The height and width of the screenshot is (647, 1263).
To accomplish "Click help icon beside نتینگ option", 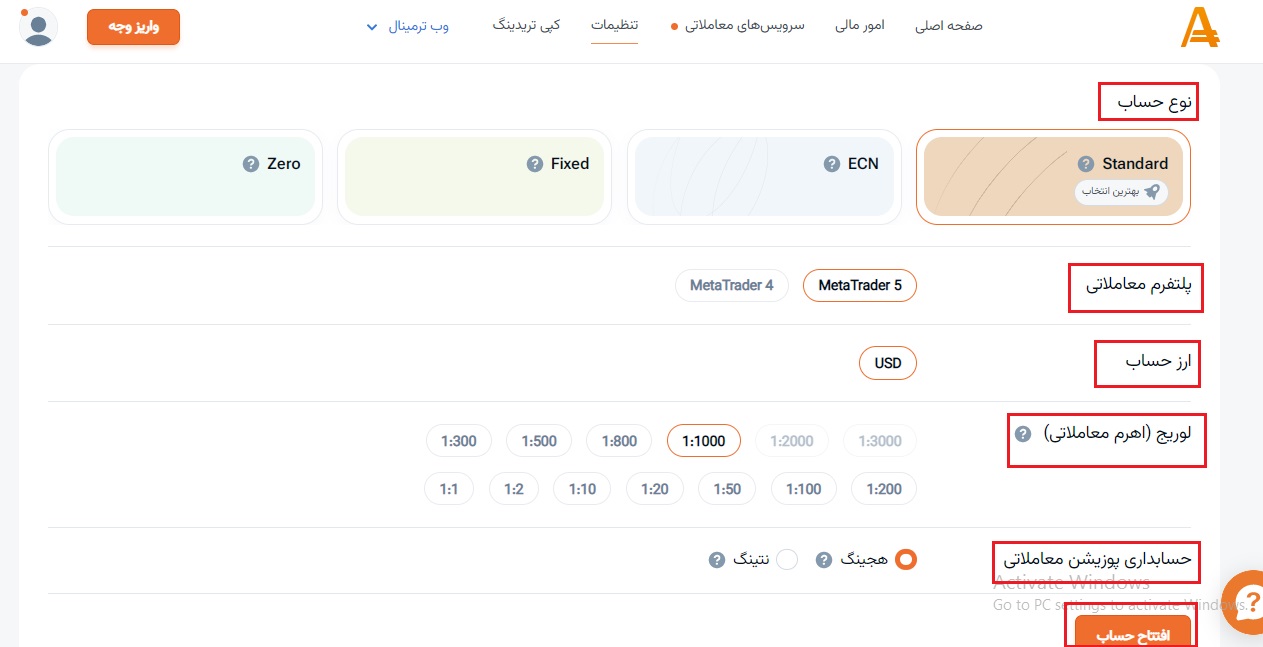I will point(716,560).
